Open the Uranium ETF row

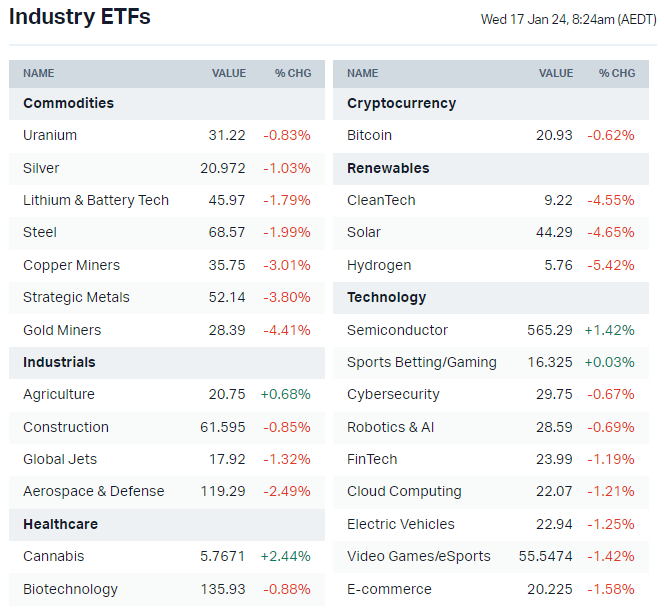[x=50, y=135]
